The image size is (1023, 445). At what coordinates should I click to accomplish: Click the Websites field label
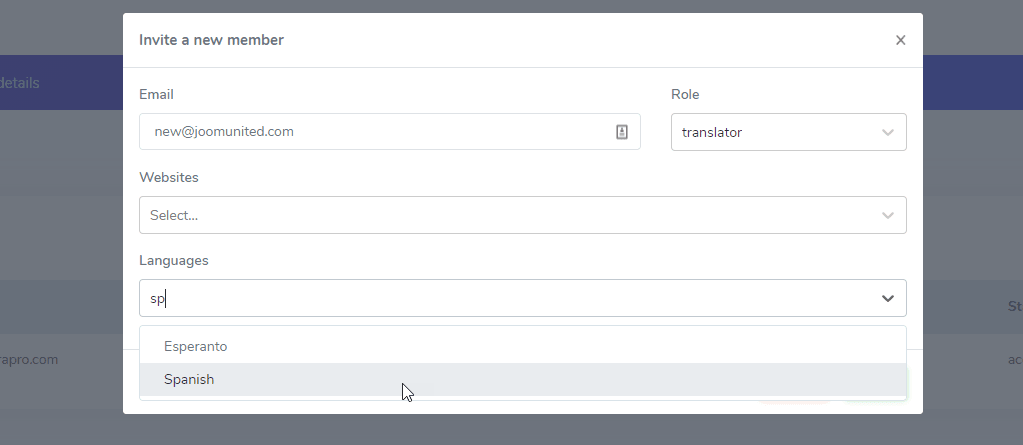[x=169, y=177]
